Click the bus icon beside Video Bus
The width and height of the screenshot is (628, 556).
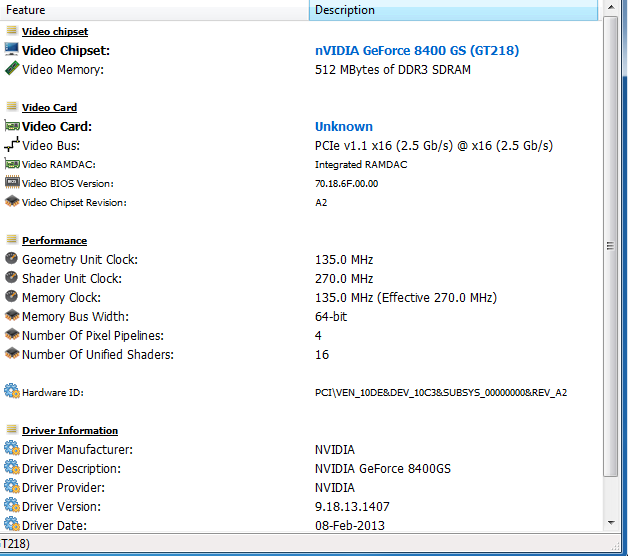coord(12,145)
